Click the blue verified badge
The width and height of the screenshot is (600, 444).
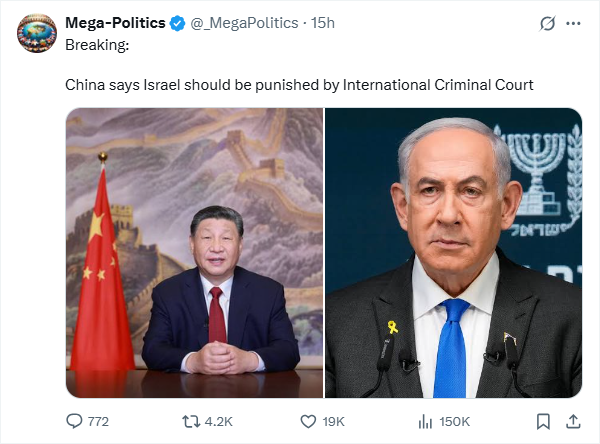(x=177, y=23)
